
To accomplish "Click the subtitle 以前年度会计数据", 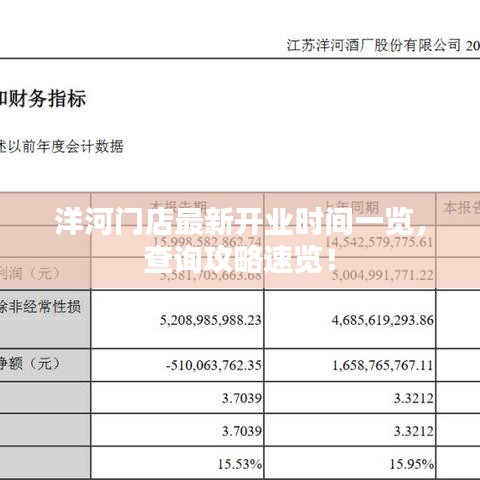I will (66, 146).
